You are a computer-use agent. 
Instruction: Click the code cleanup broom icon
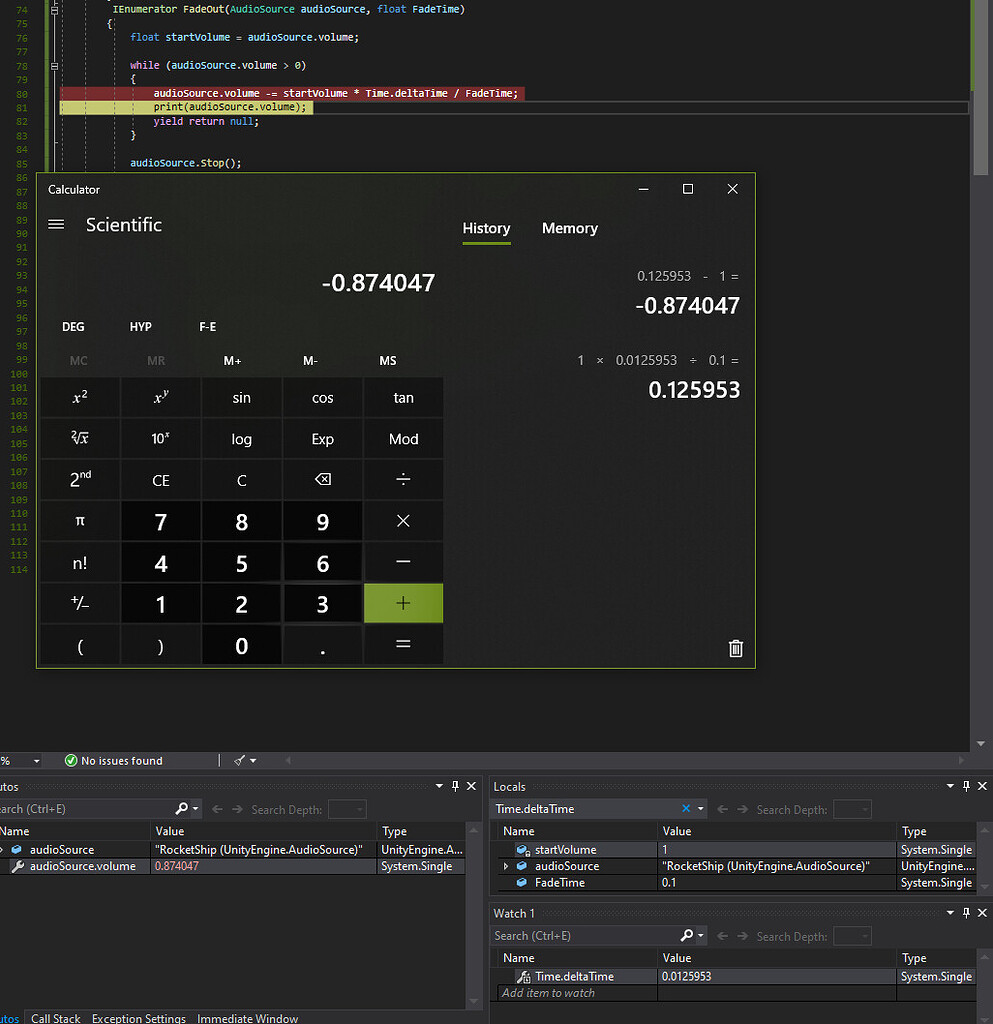(240, 760)
